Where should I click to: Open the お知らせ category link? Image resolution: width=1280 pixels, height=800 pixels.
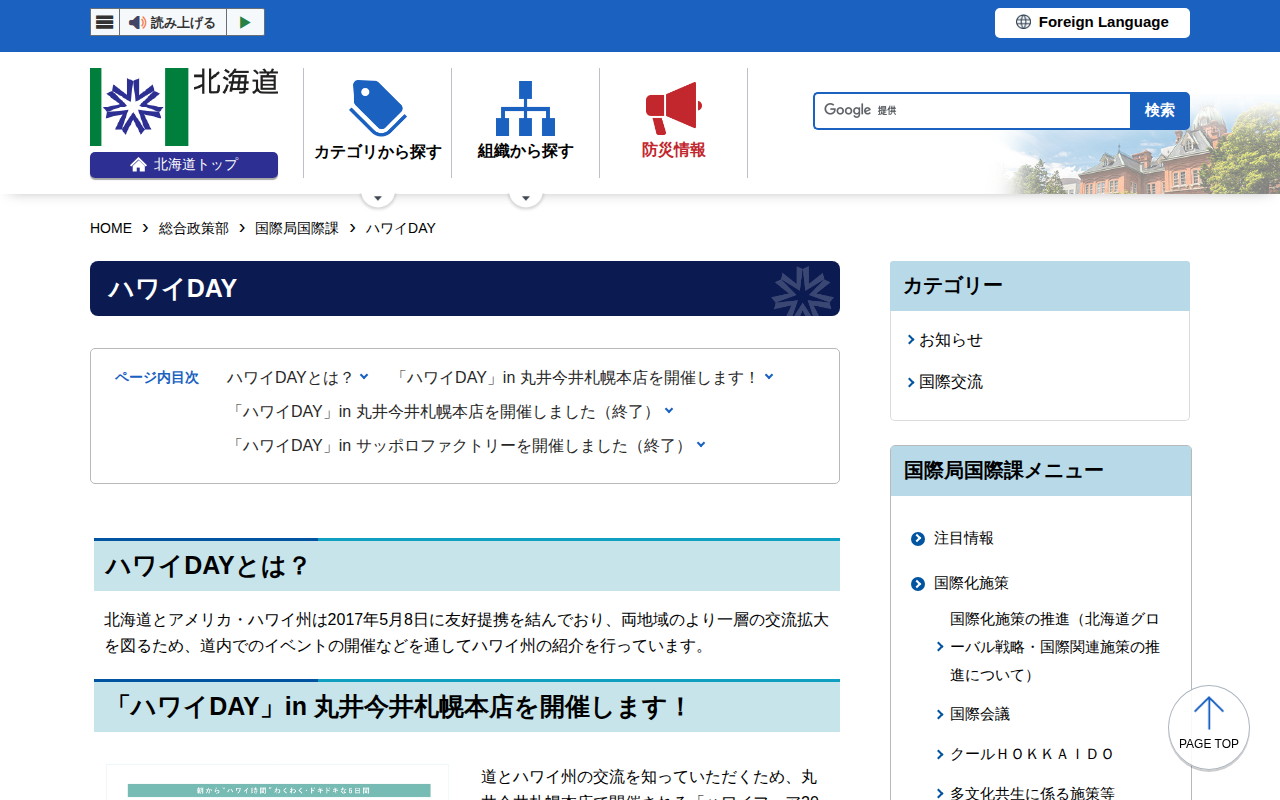(950, 340)
